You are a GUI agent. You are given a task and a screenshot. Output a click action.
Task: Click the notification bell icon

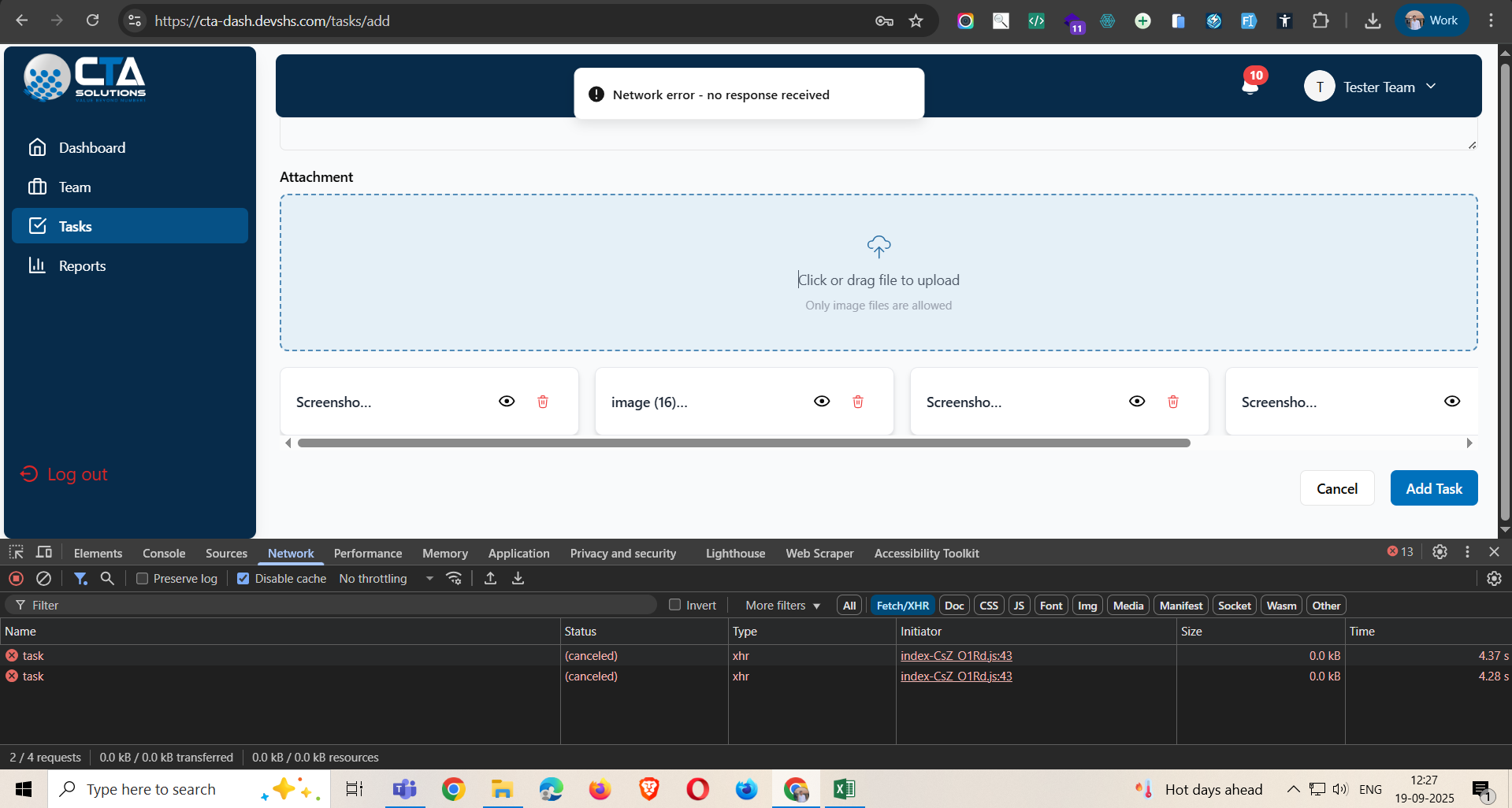coord(1250,85)
